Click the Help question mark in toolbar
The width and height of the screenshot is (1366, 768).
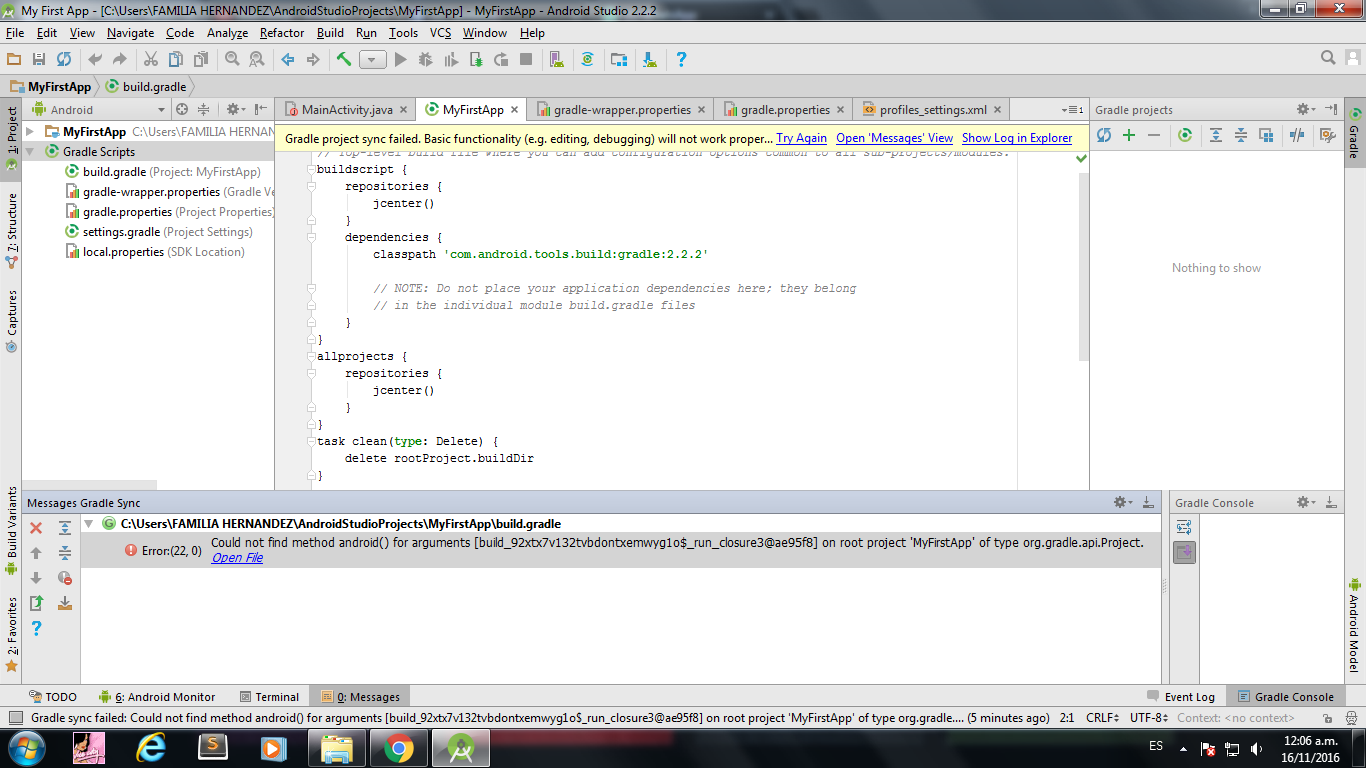[x=681, y=60]
